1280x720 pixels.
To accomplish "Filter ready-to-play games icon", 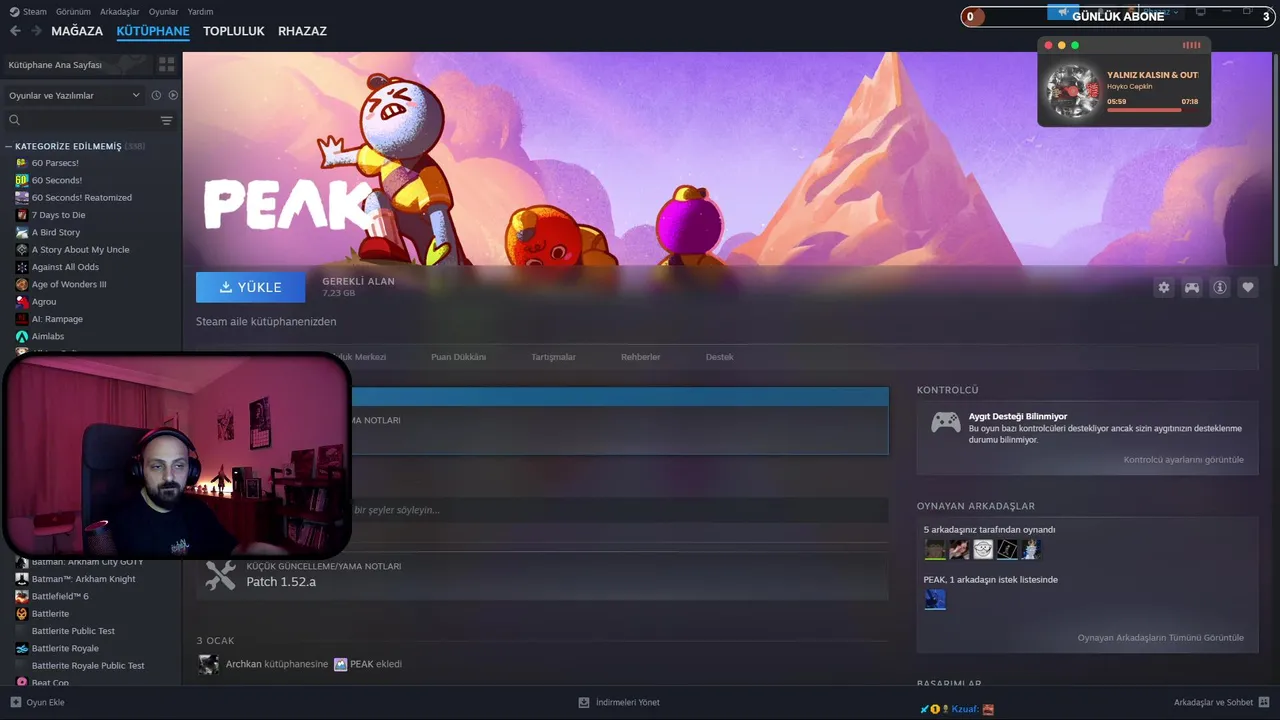I will [173, 95].
